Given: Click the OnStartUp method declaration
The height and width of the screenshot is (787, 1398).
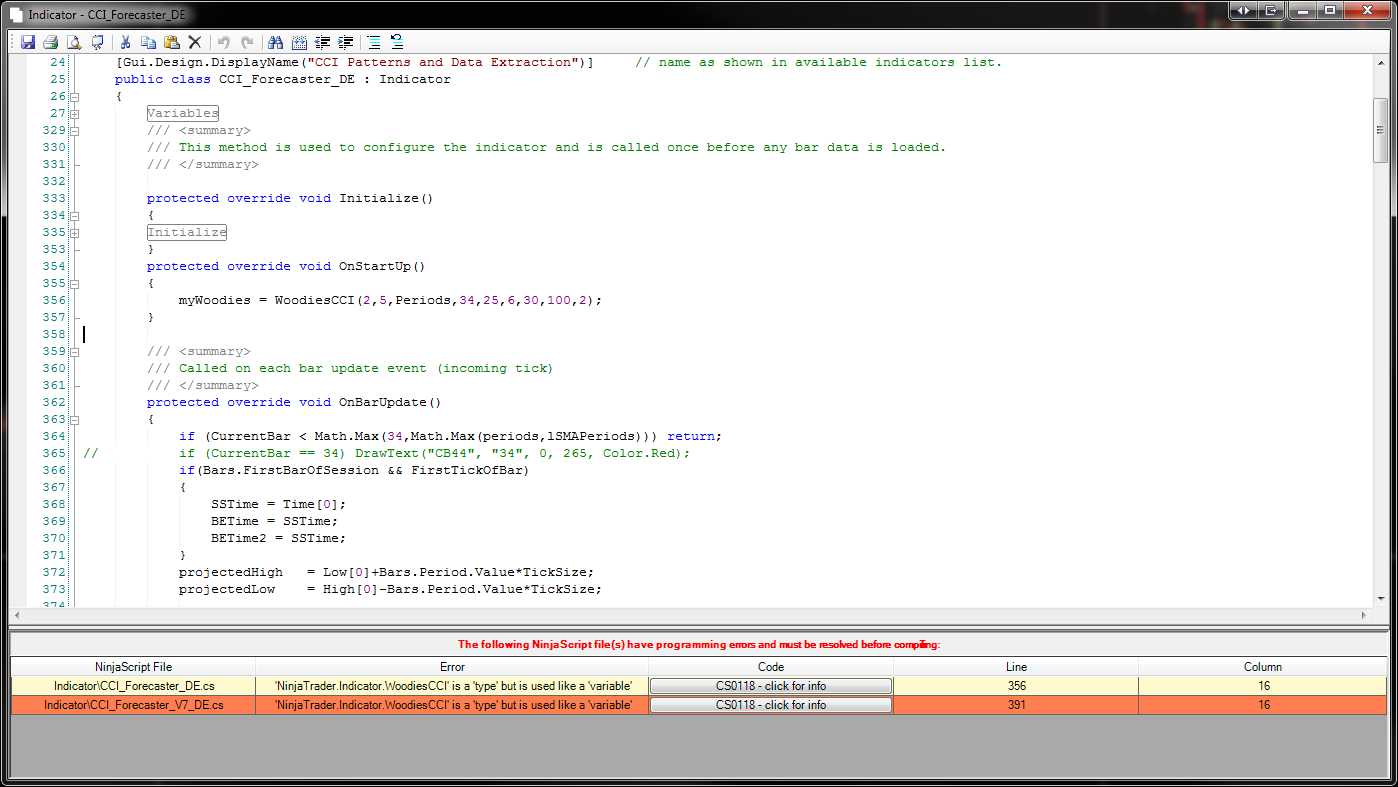Looking at the screenshot, I should [286, 267].
